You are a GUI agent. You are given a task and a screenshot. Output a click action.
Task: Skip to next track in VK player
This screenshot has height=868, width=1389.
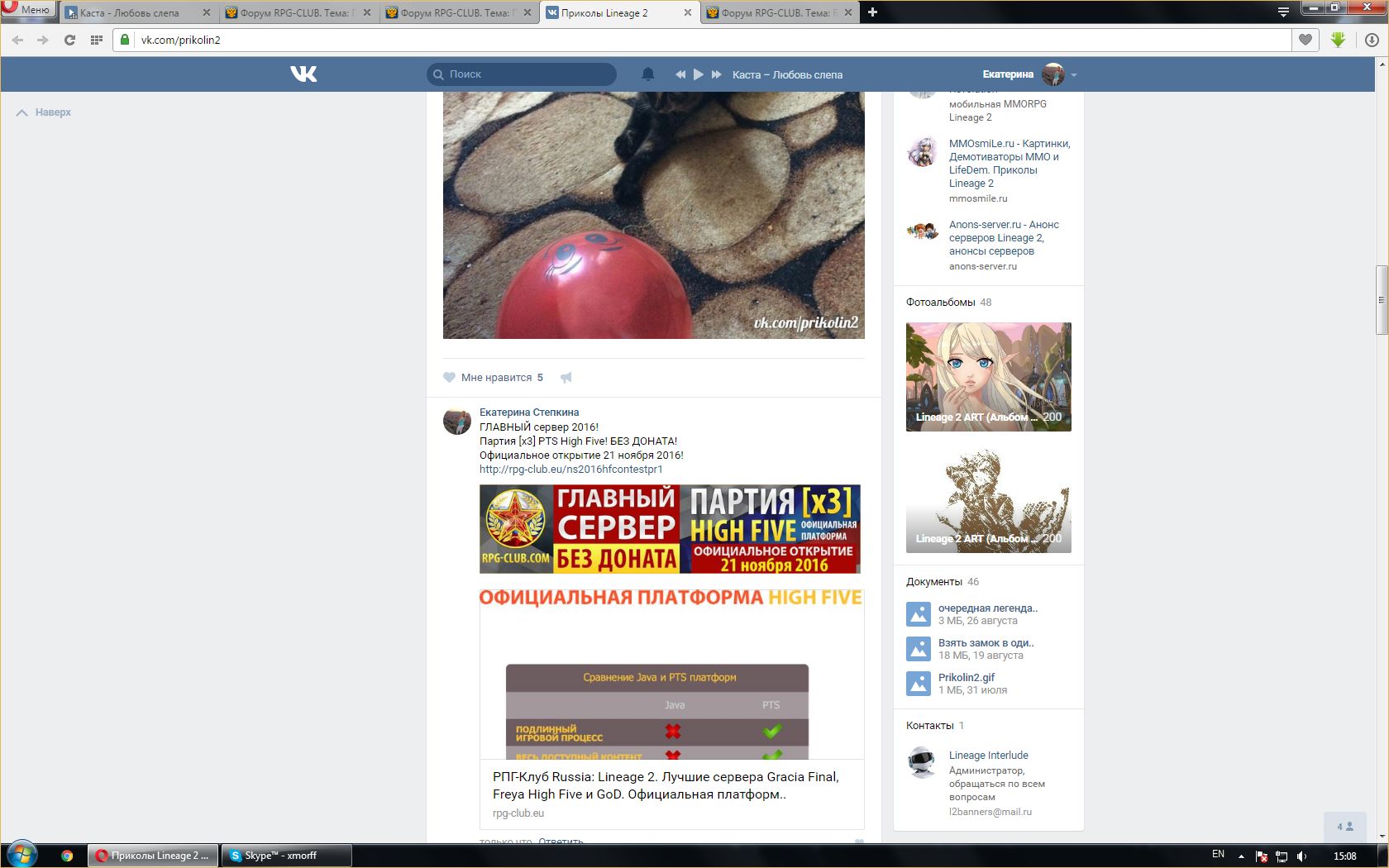[717, 74]
